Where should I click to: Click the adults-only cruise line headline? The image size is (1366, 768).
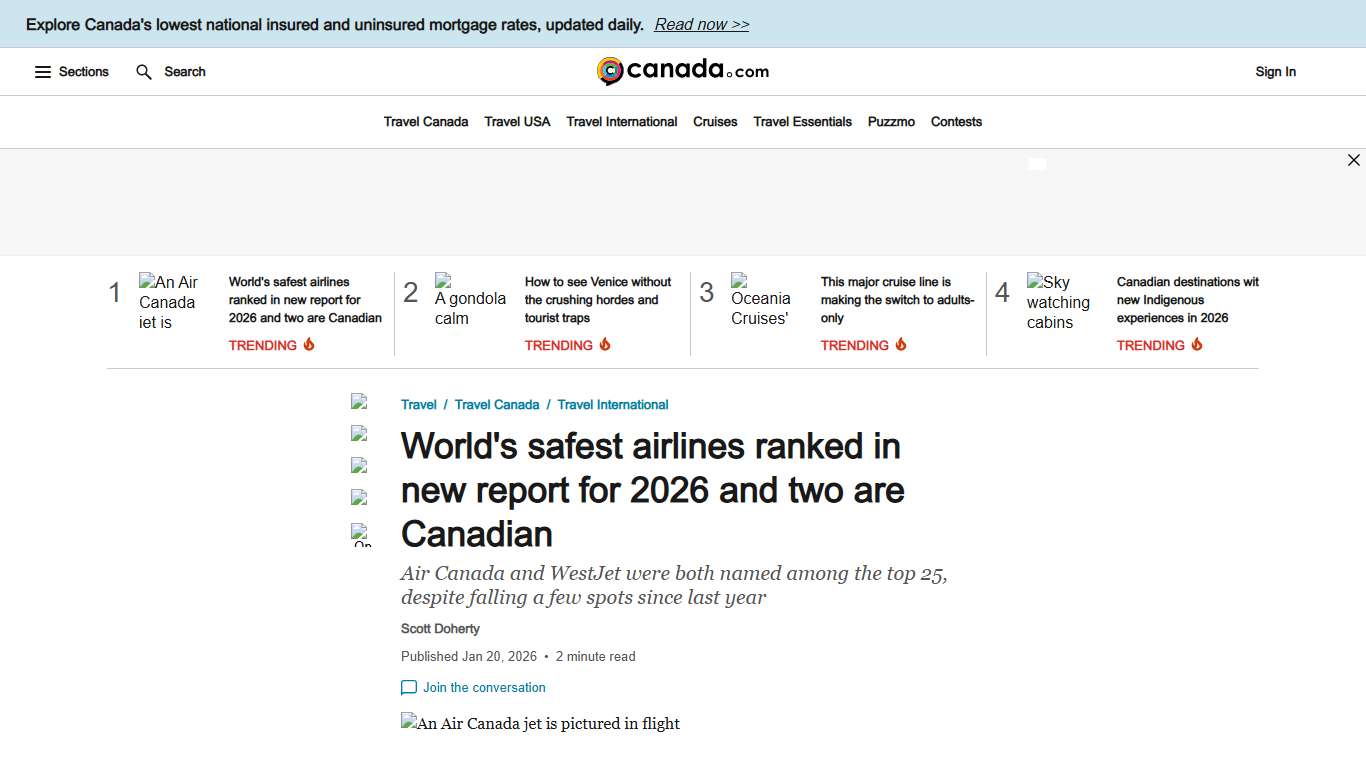pos(895,299)
